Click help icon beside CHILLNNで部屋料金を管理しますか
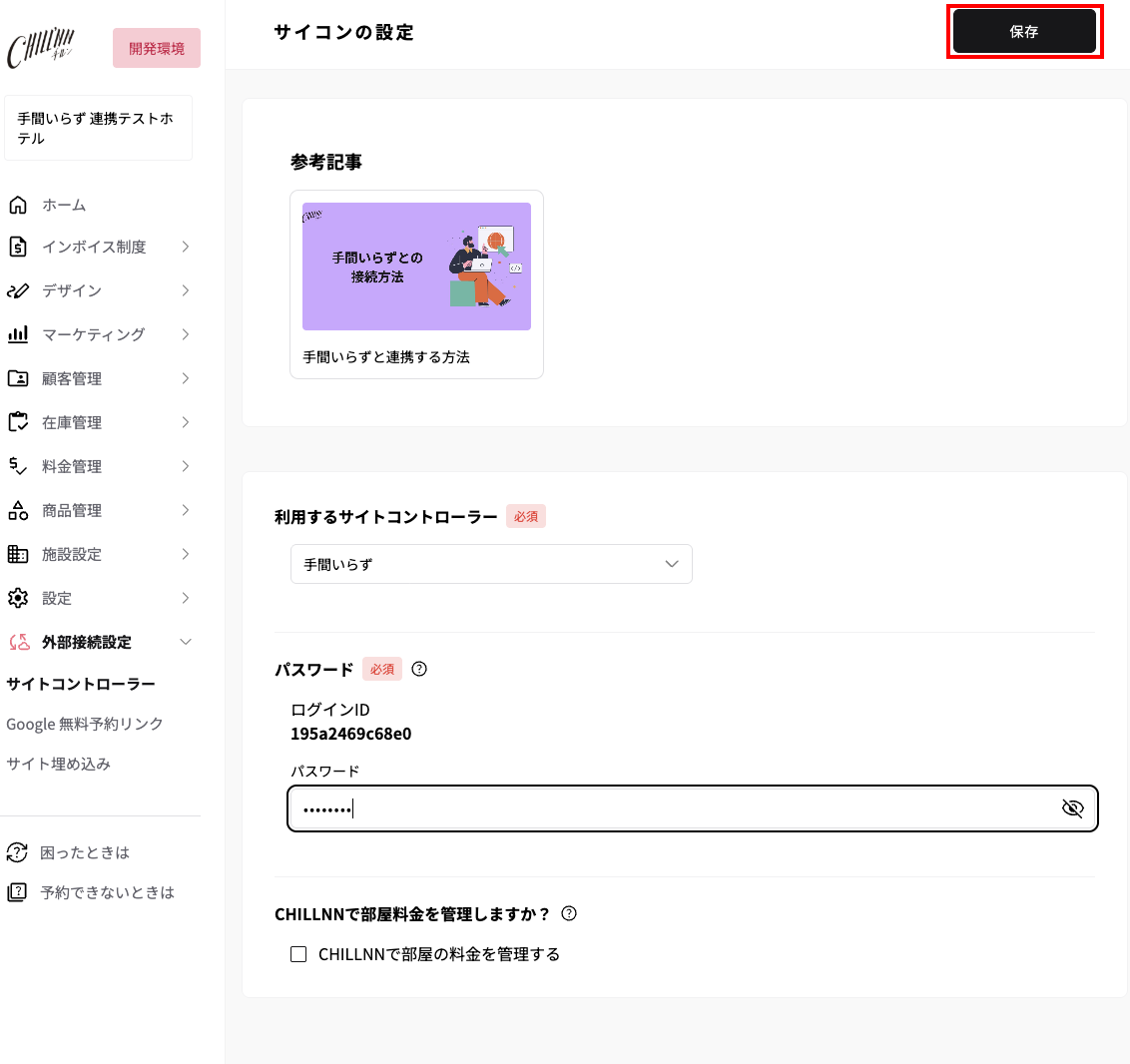 [569, 913]
